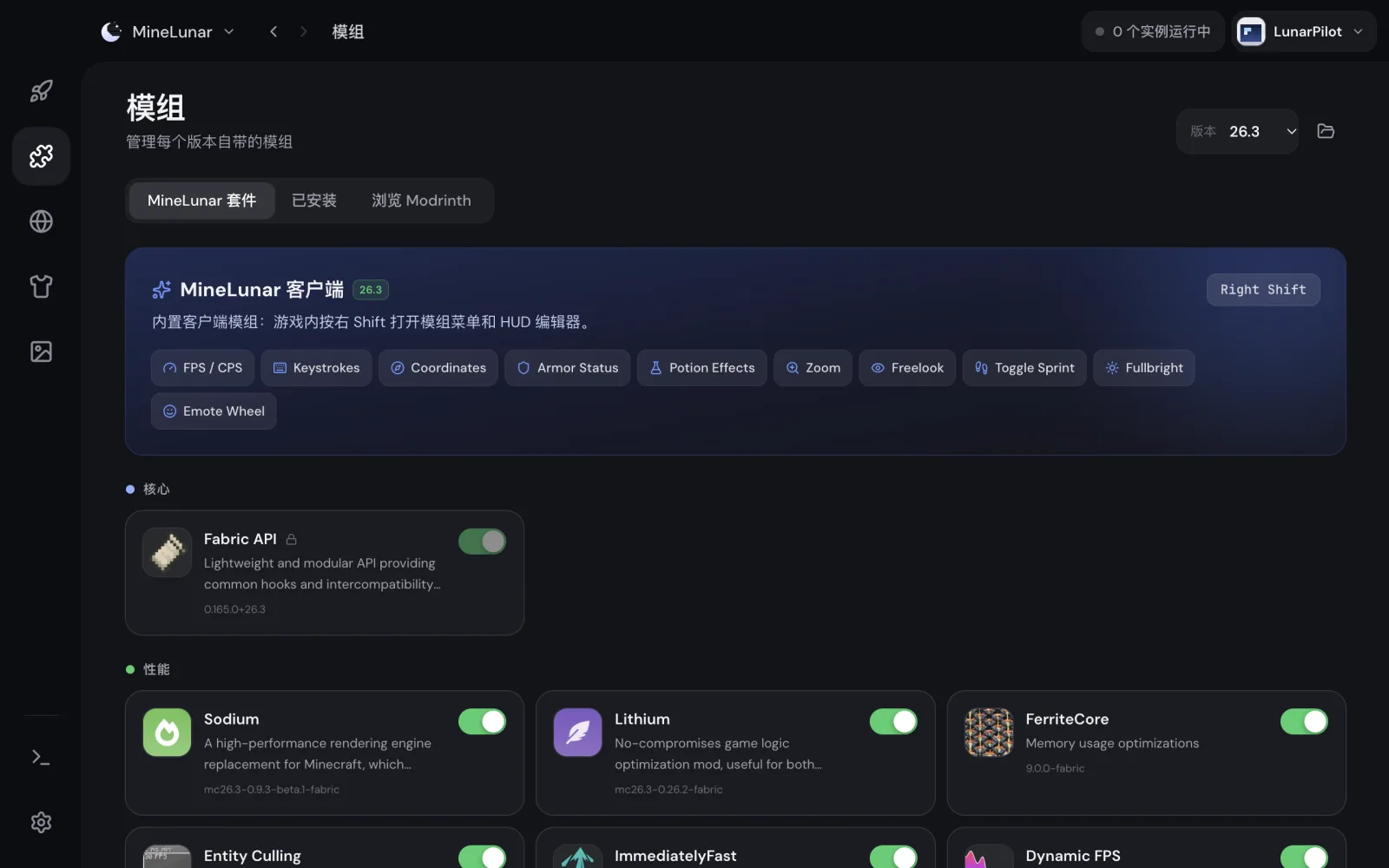Click the Emote Wheel module chip
Viewport: 1389px width, 868px height.
[x=214, y=411]
